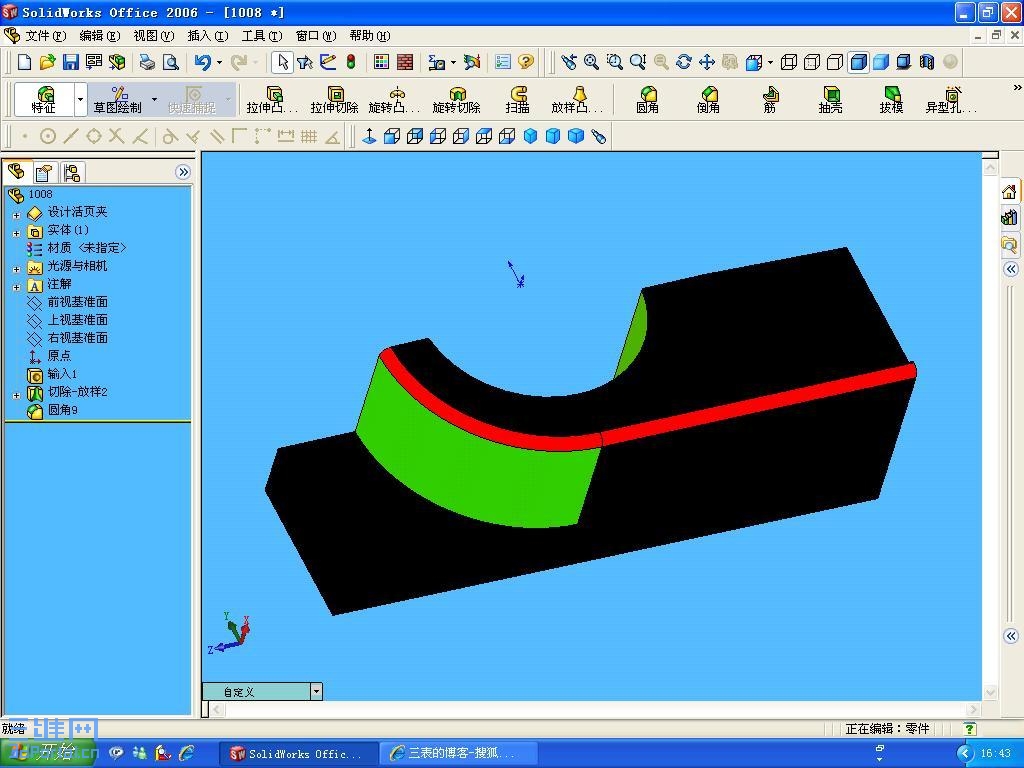Click the 旋转切除 revolved cut tool

click(456, 100)
